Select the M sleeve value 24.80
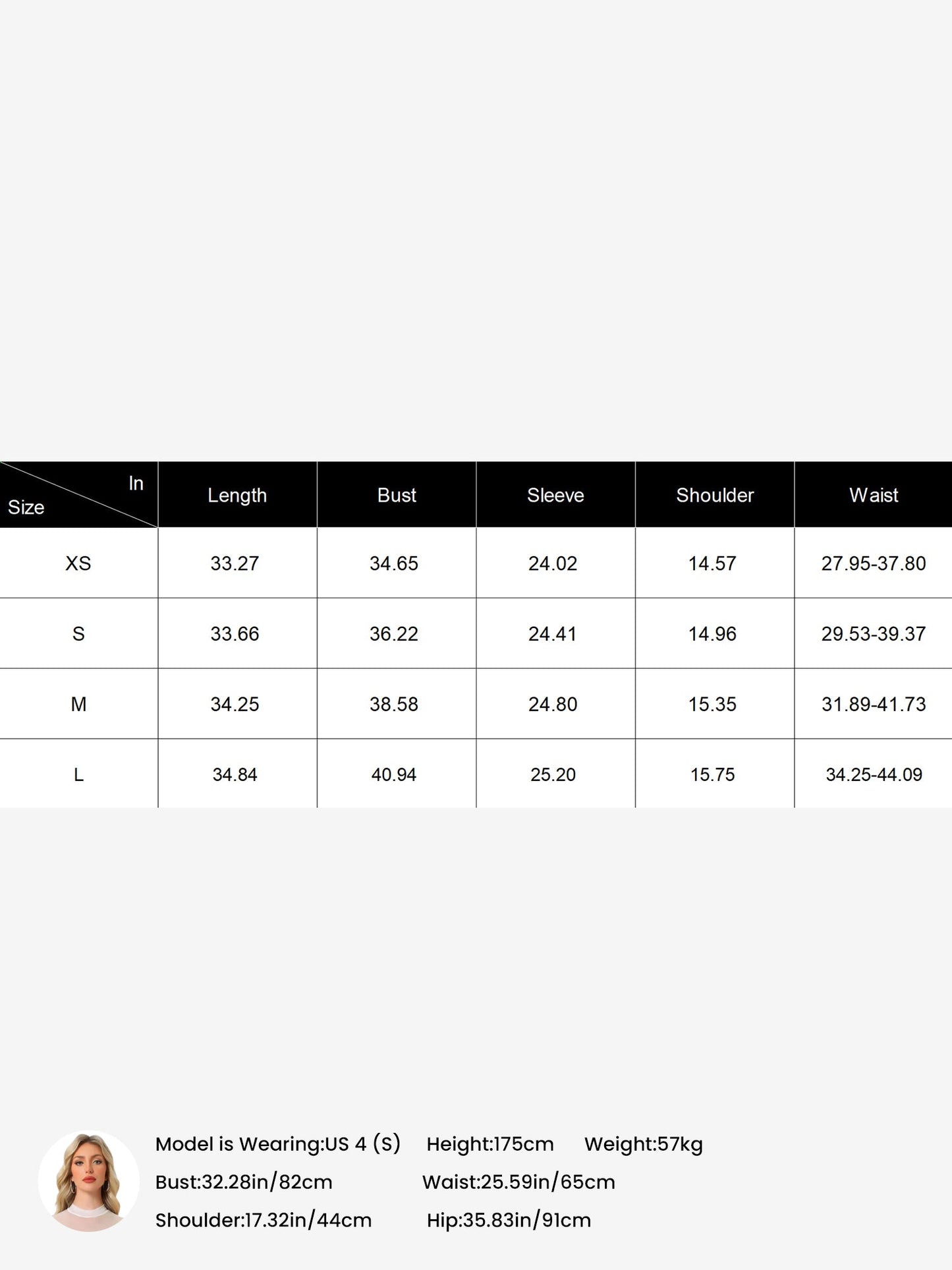952x1270 pixels. [553, 705]
